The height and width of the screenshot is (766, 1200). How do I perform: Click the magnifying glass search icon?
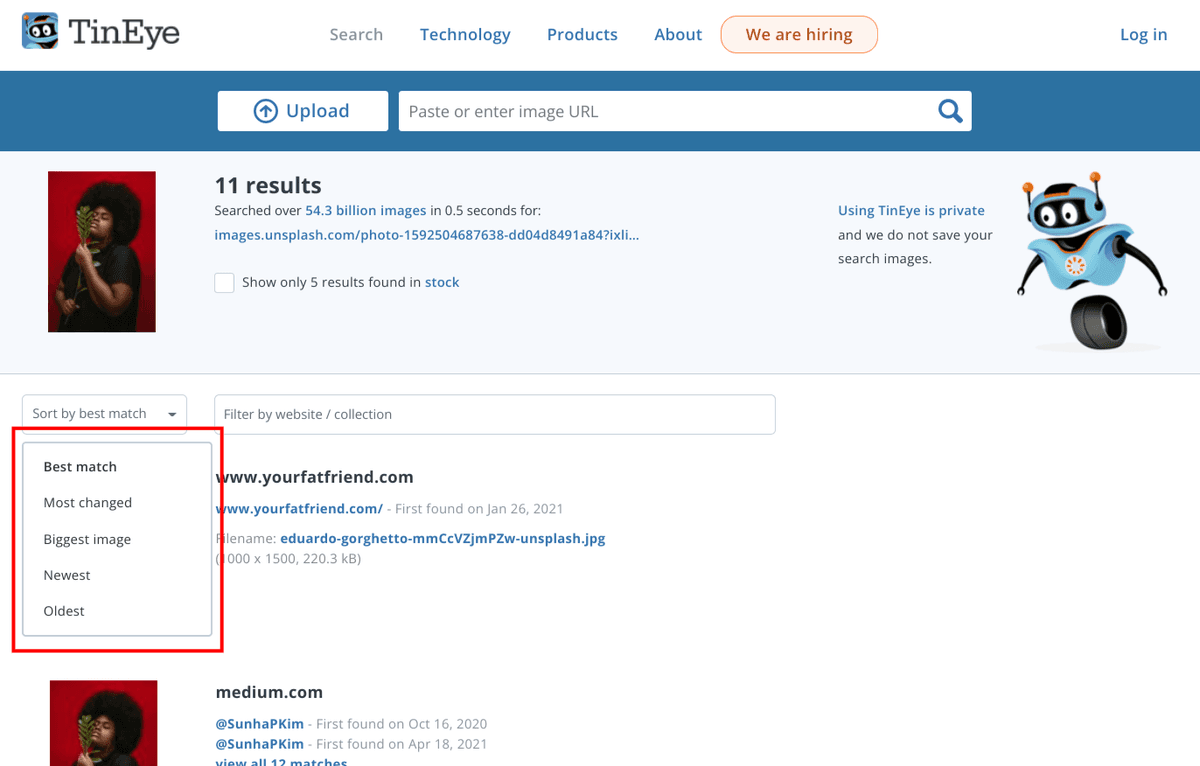click(950, 111)
